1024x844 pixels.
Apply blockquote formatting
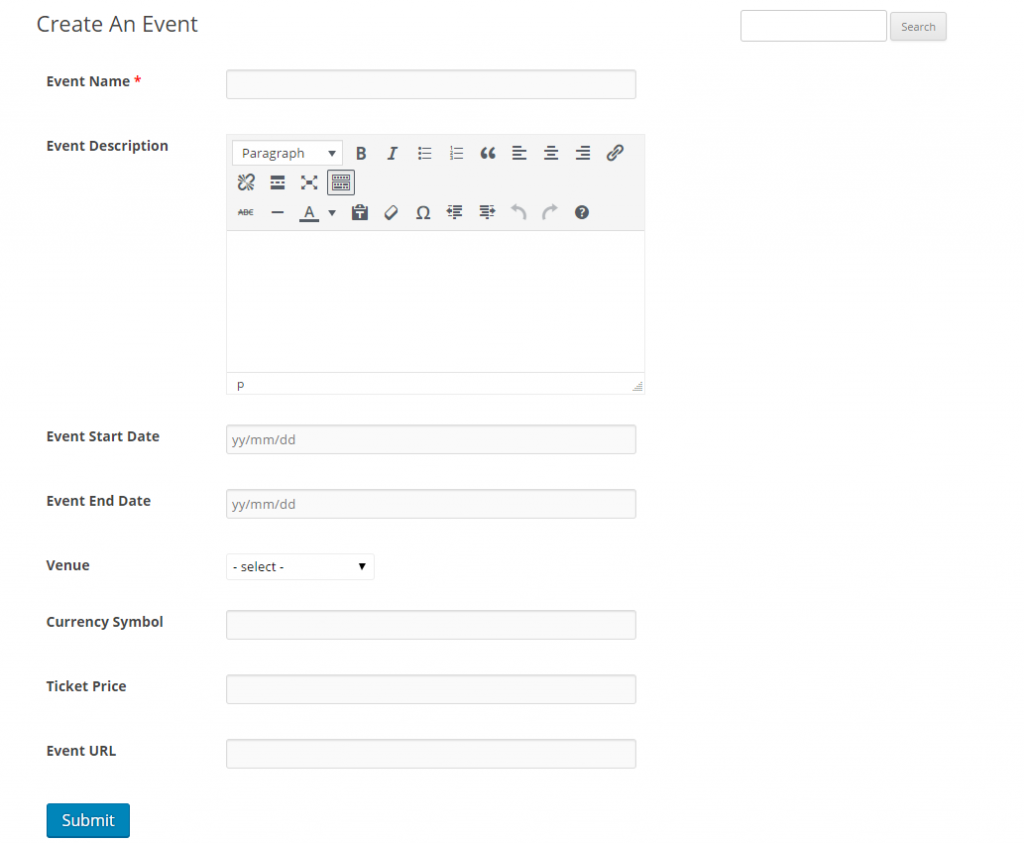click(488, 153)
